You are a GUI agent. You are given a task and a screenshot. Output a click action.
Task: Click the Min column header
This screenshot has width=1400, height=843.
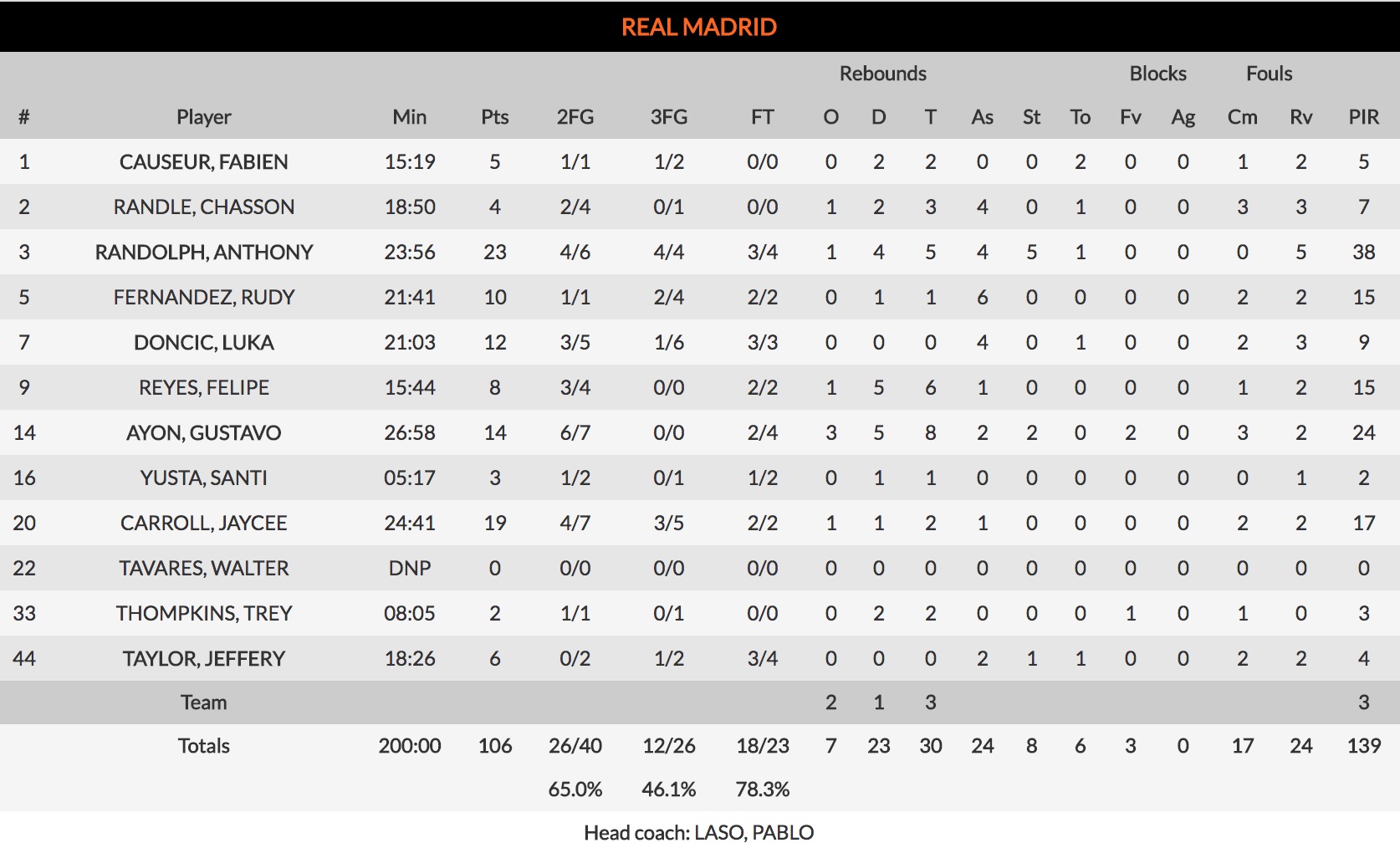(x=409, y=117)
